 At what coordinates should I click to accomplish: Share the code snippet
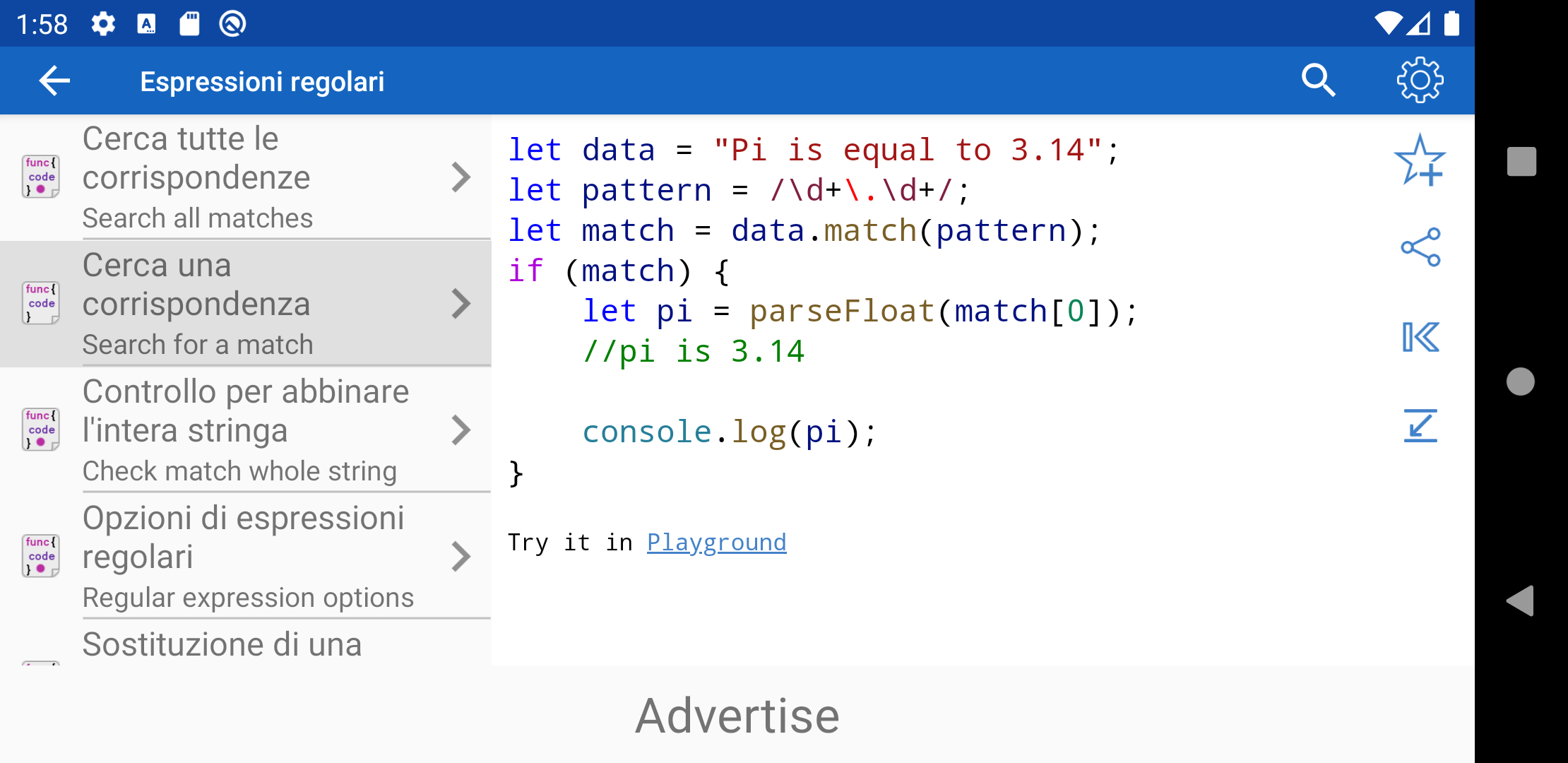pyautogui.click(x=1420, y=247)
